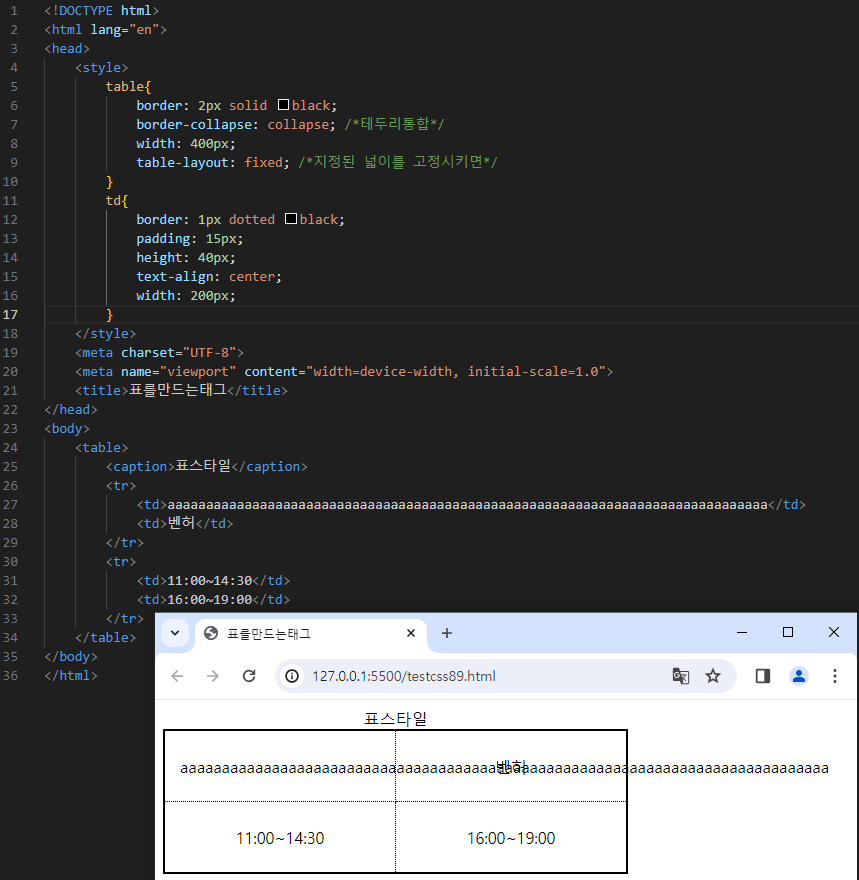This screenshot has height=880, width=859.
Task: Open the browser side panel
Action: (762, 676)
